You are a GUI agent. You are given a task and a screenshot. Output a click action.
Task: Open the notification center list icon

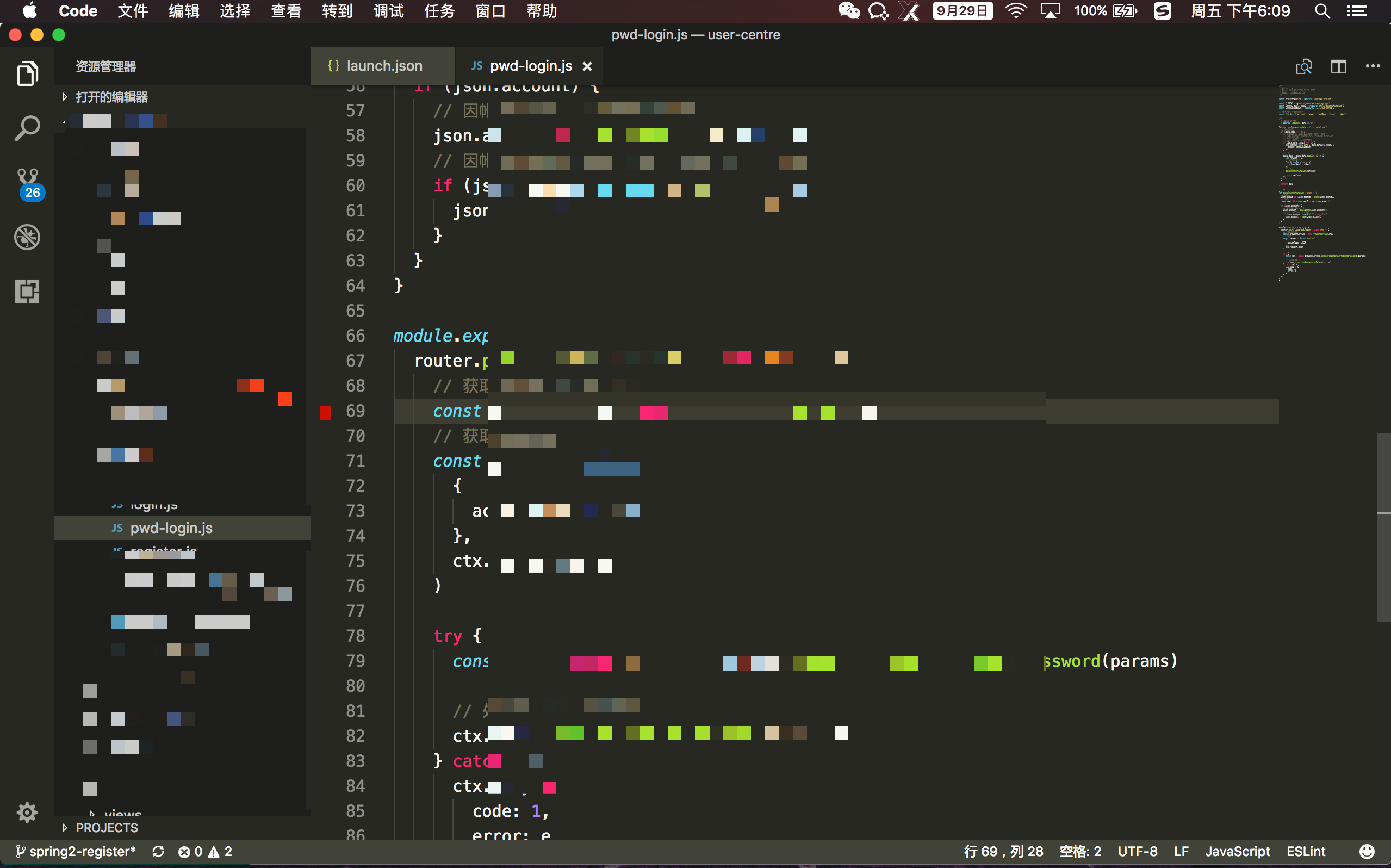pyautogui.click(x=1357, y=11)
